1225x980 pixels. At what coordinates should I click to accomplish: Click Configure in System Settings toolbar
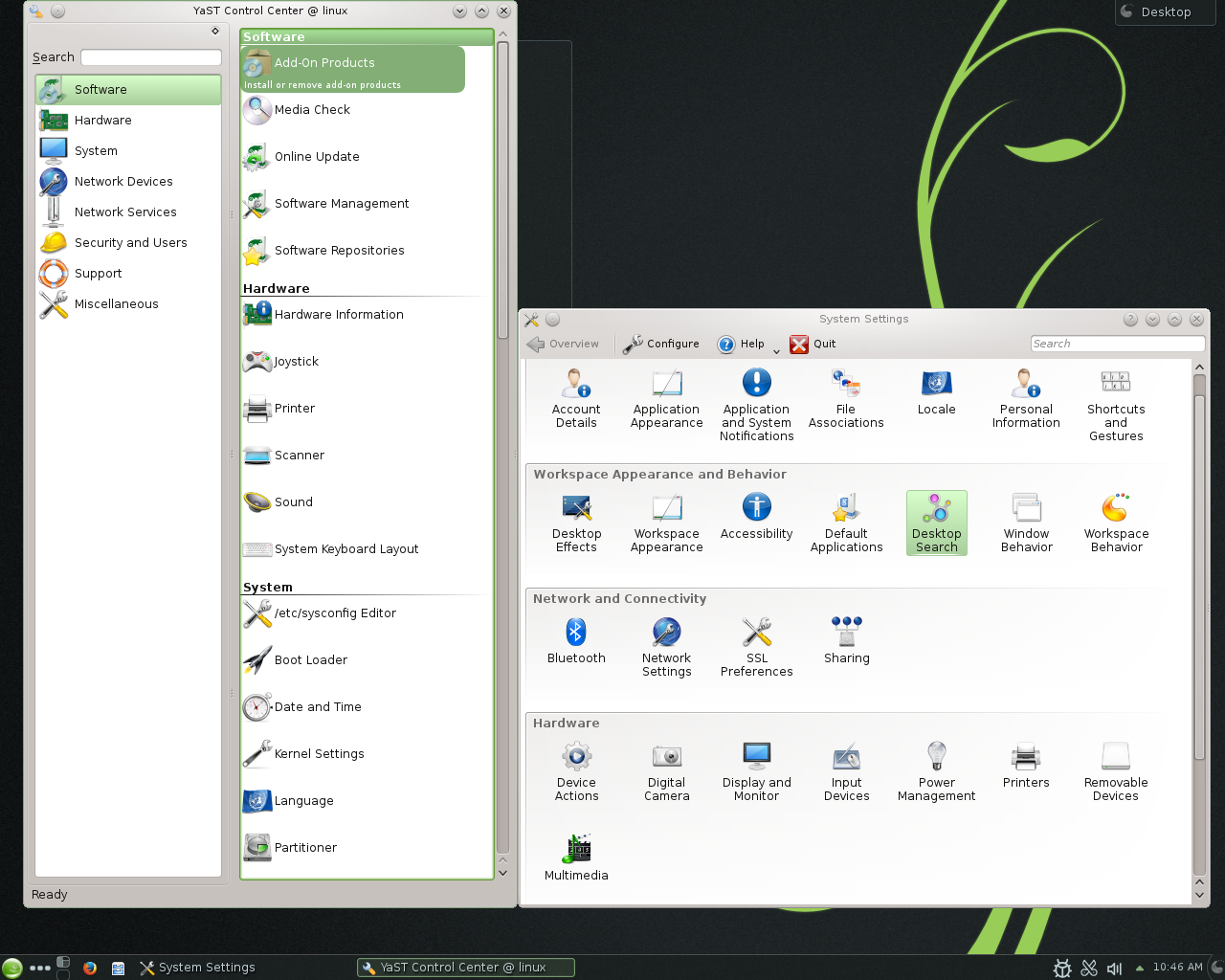click(661, 345)
